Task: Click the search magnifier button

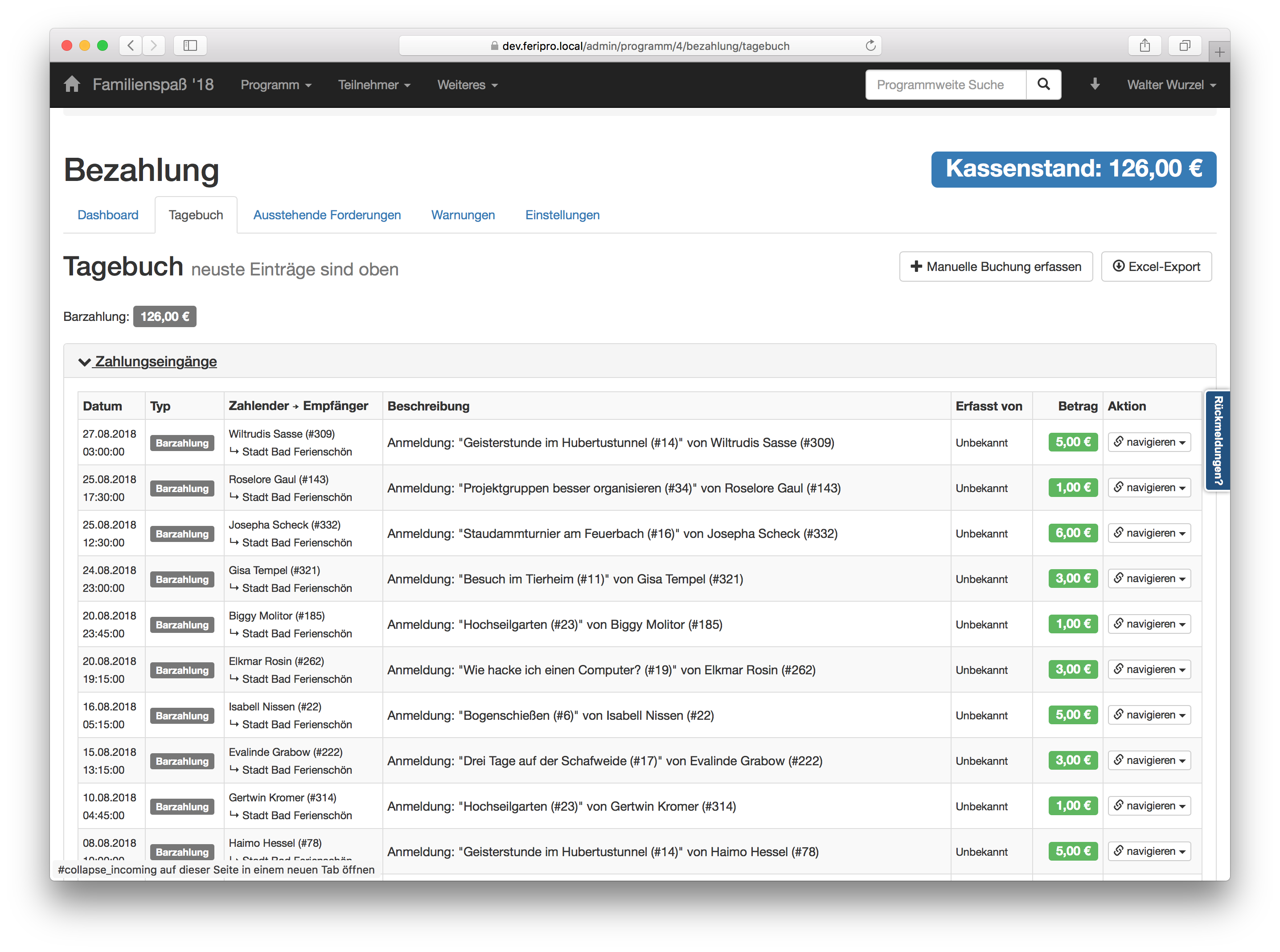Action: [1043, 85]
